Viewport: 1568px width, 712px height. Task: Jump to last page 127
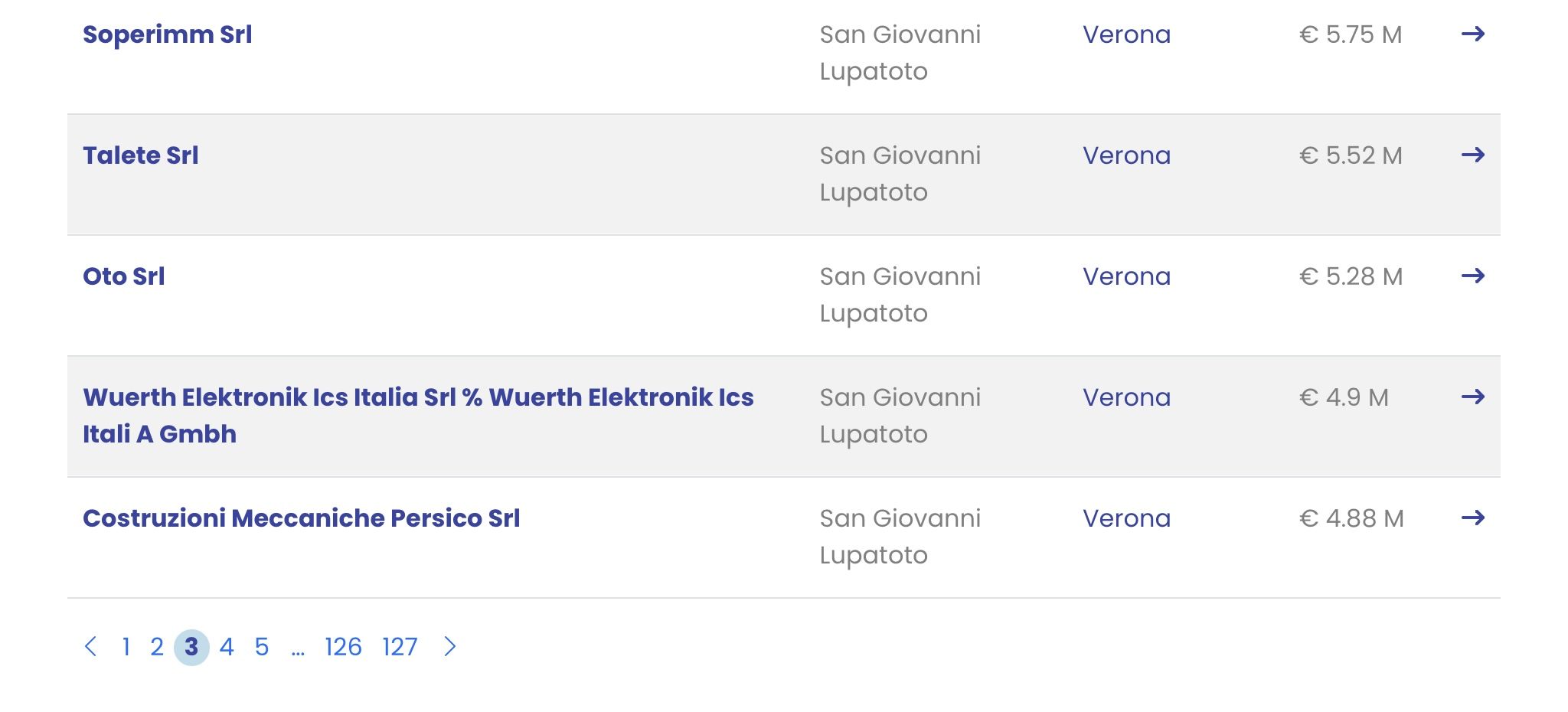pyautogui.click(x=400, y=647)
